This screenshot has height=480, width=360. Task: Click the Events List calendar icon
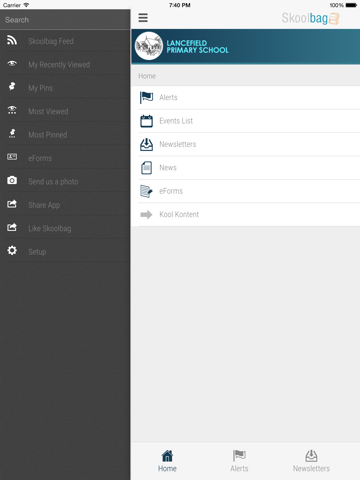point(146,121)
